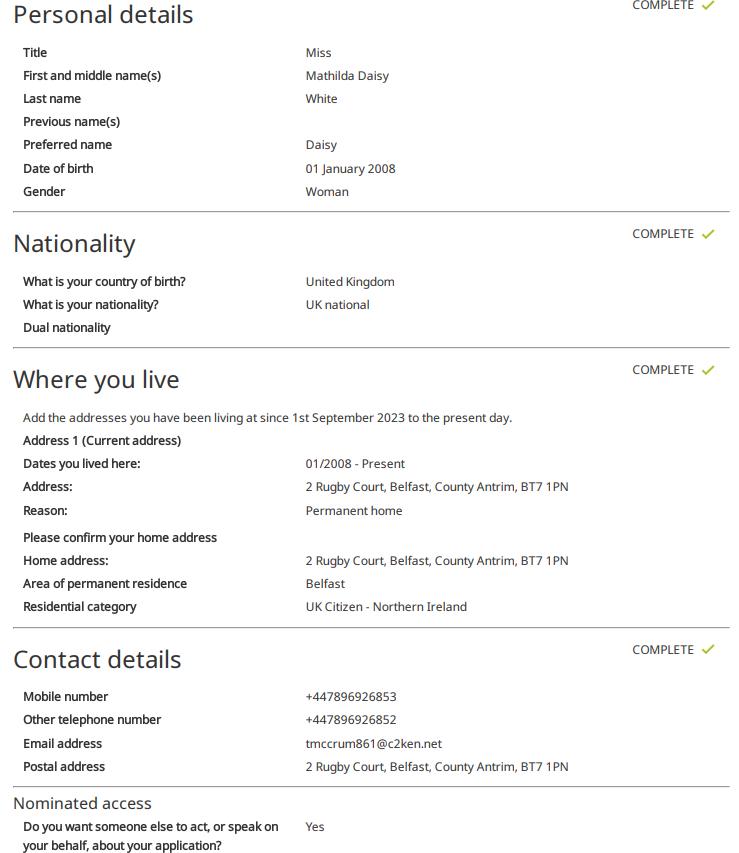Open the Where you live heading

point(96,380)
